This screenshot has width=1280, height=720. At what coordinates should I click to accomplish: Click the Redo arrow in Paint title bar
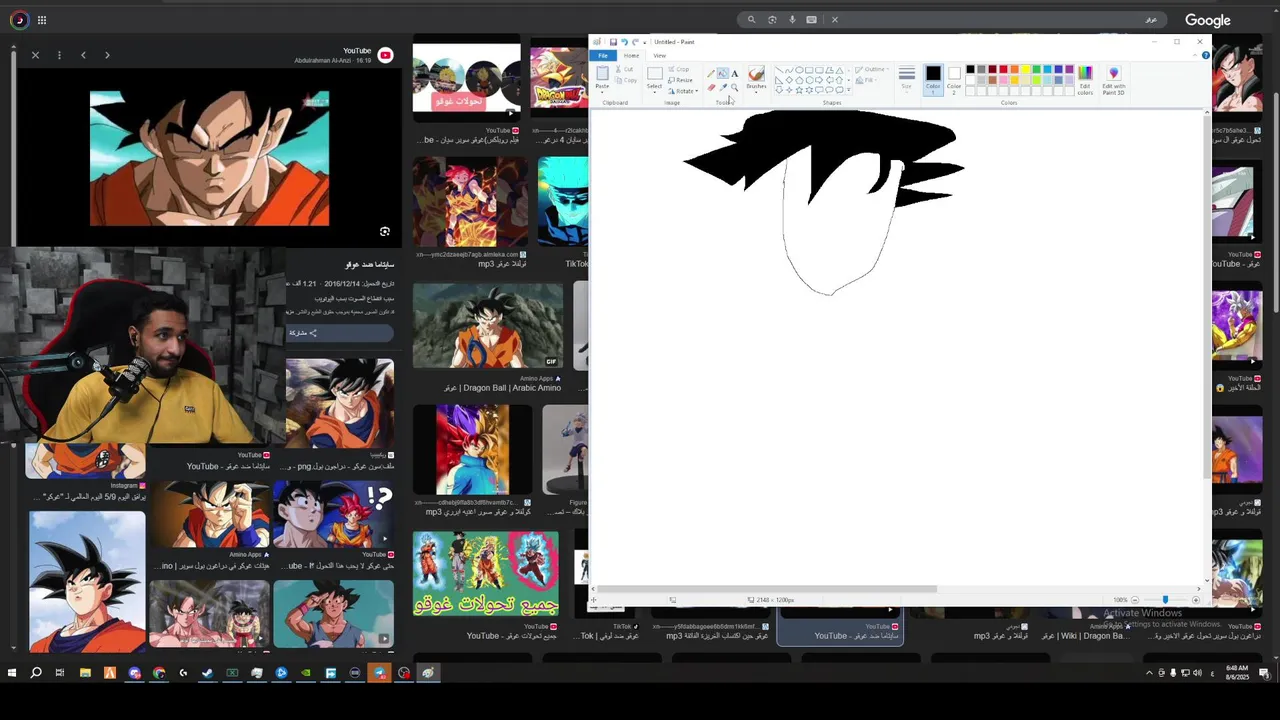click(x=635, y=42)
